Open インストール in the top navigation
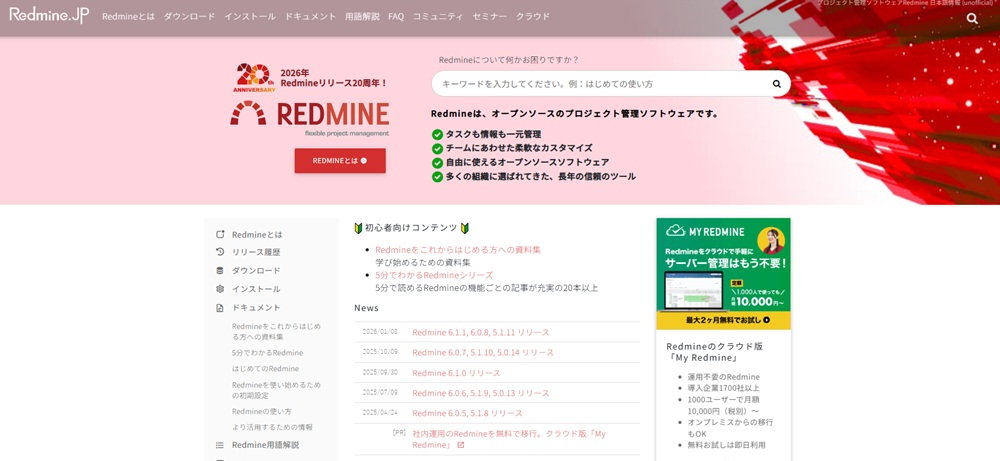The width and height of the screenshot is (1000, 461). point(250,17)
